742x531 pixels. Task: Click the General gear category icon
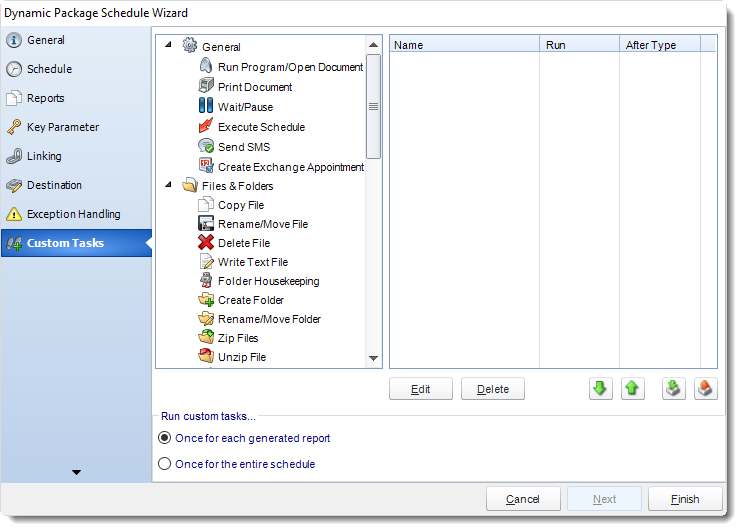[190, 45]
